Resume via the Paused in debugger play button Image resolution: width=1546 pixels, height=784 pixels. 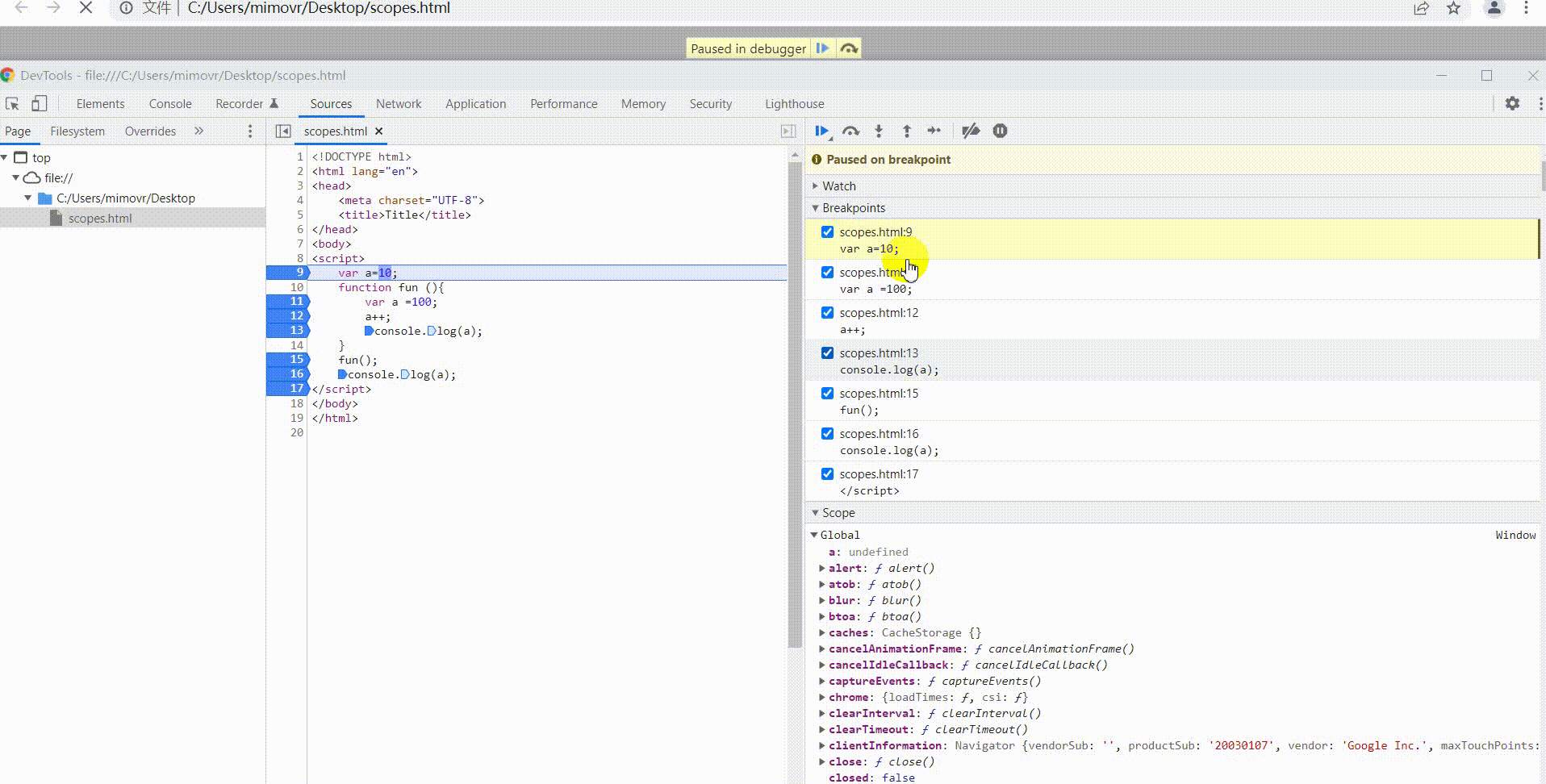(x=822, y=48)
